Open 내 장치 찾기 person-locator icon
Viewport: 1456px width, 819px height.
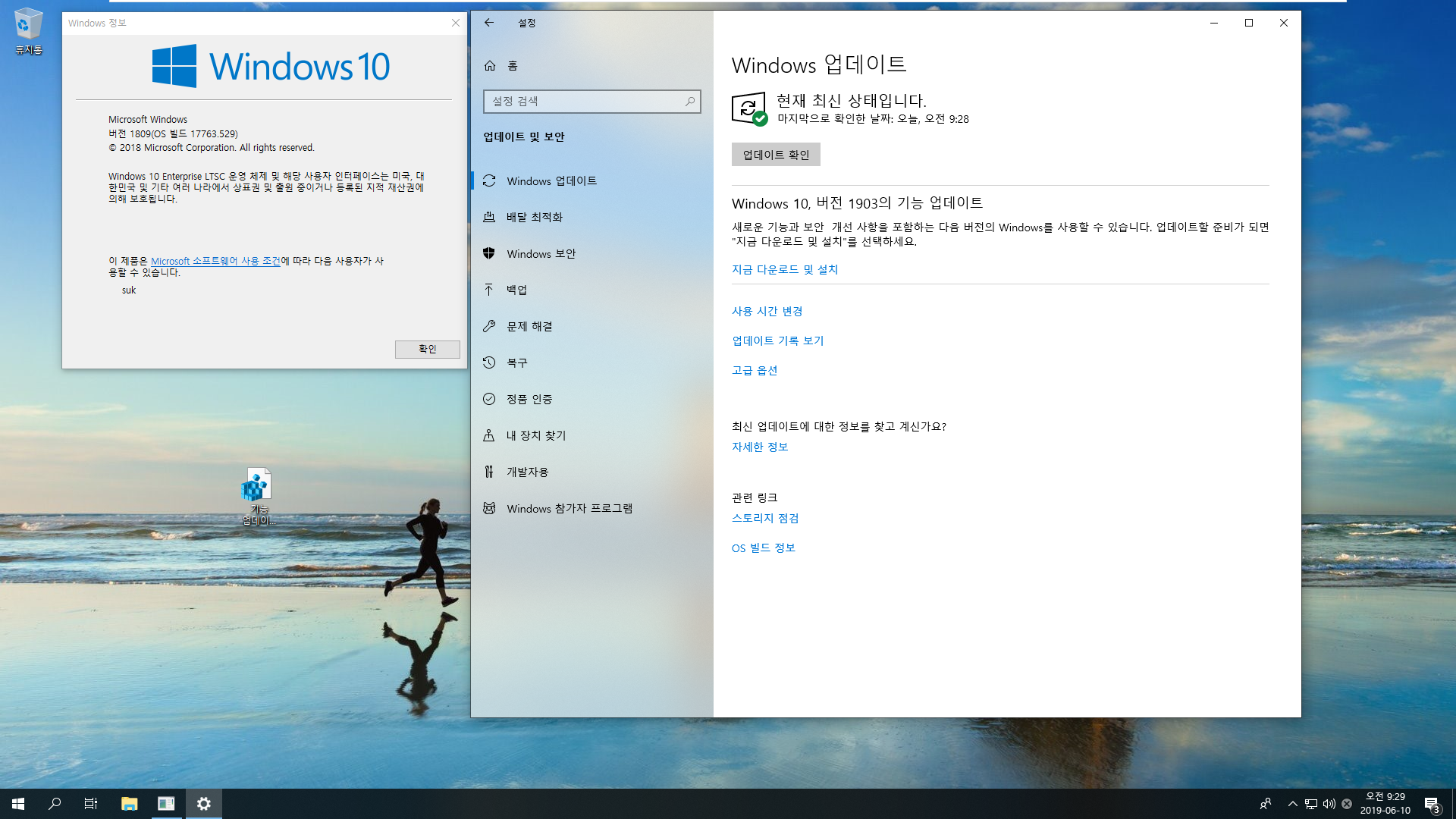(489, 435)
